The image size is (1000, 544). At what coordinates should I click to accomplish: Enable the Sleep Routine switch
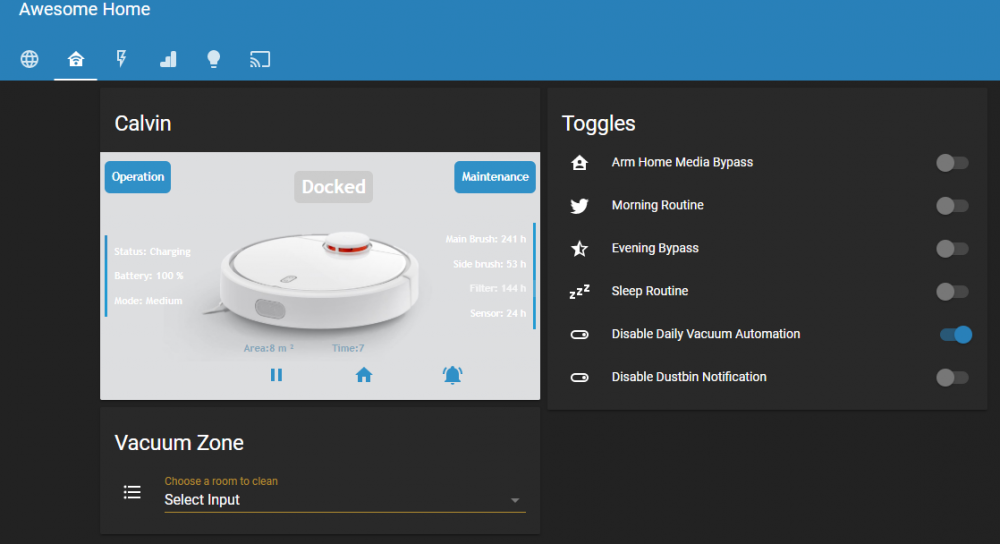953,291
